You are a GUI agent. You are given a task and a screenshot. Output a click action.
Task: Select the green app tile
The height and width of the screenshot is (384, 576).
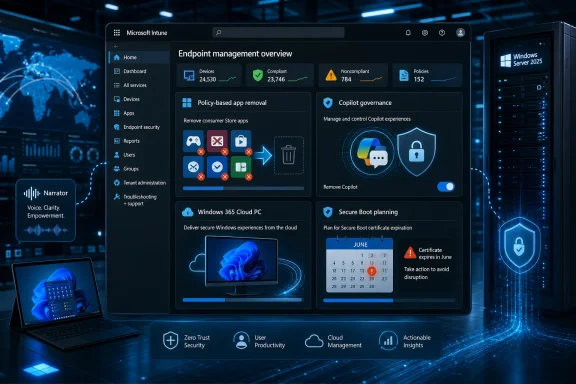pyautogui.click(x=241, y=167)
